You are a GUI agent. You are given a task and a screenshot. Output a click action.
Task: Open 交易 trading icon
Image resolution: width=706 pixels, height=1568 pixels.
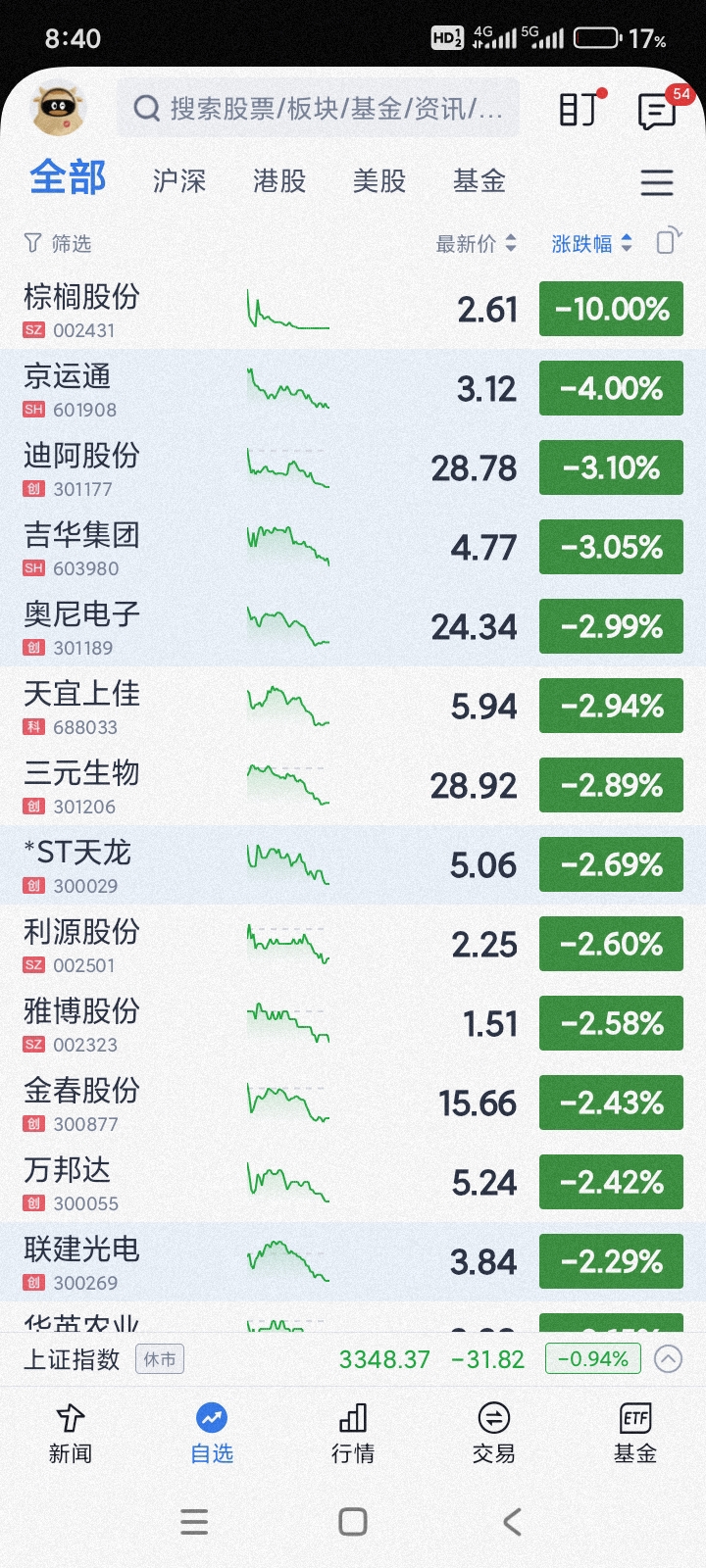tap(493, 1434)
